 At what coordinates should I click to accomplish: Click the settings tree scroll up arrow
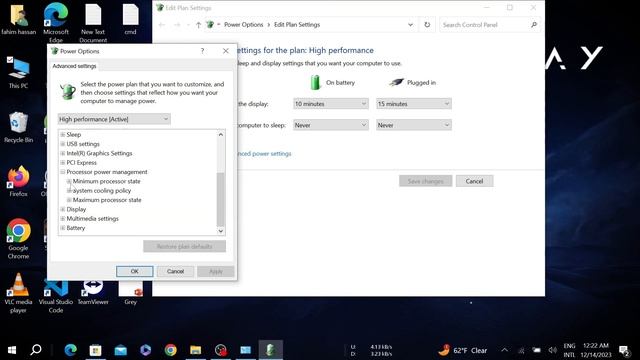tap(220, 134)
